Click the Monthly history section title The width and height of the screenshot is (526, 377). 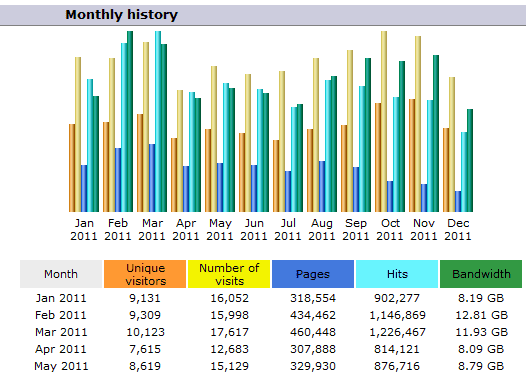point(121,15)
